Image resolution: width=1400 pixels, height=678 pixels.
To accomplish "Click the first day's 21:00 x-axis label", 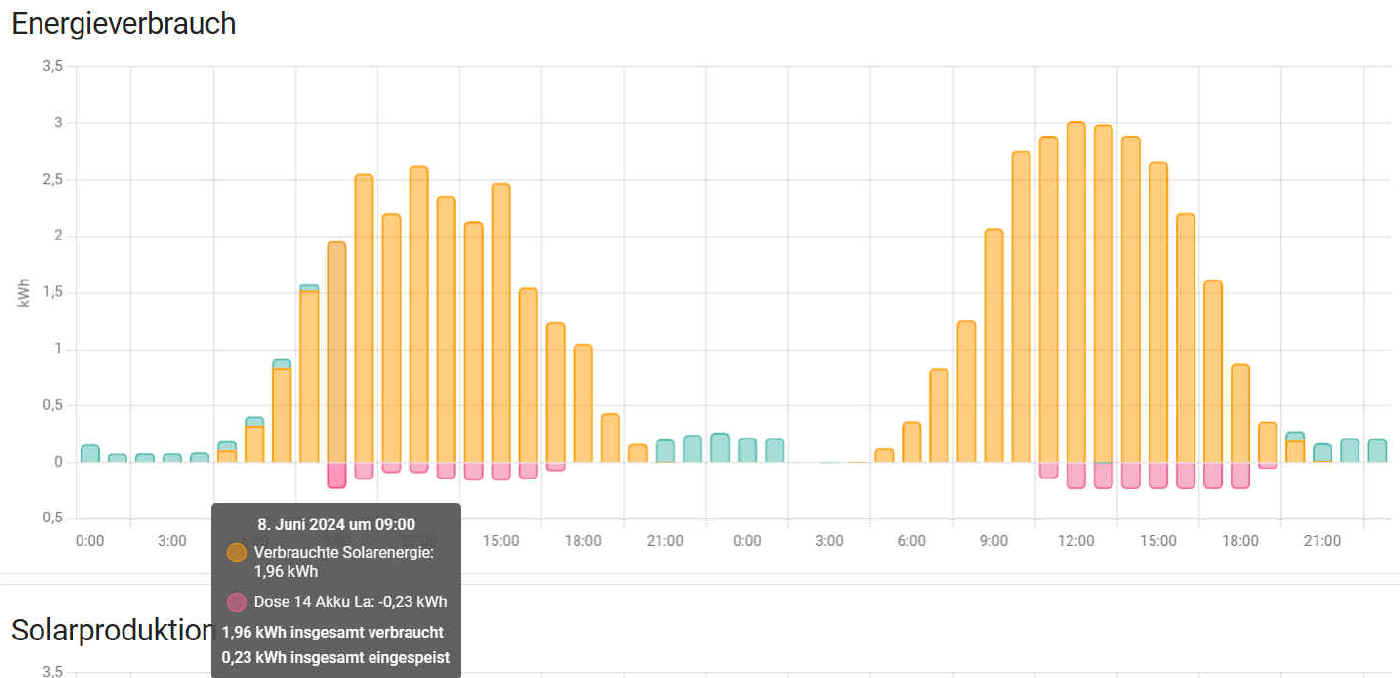I will tap(665, 541).
